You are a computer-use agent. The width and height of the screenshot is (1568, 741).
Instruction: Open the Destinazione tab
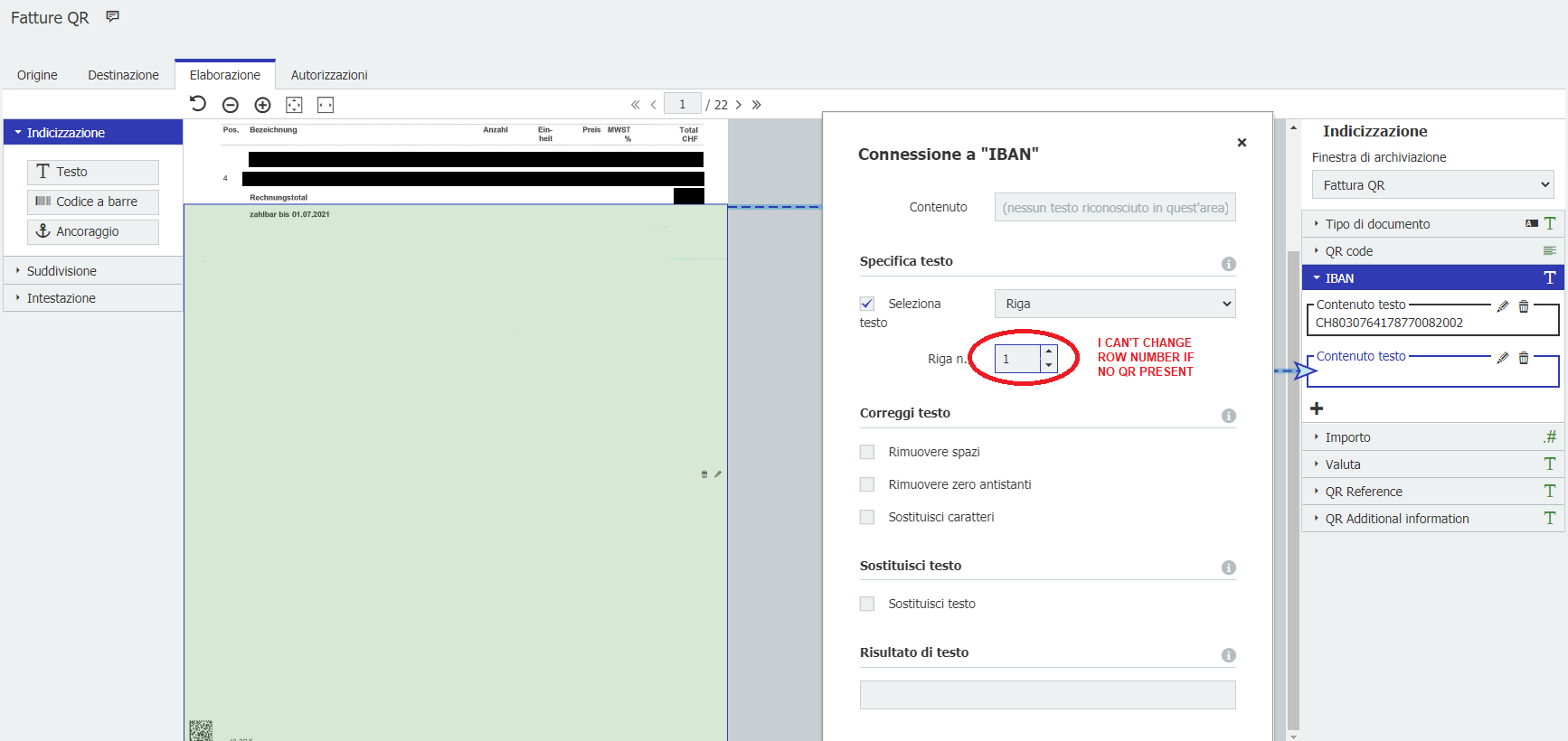123,75
